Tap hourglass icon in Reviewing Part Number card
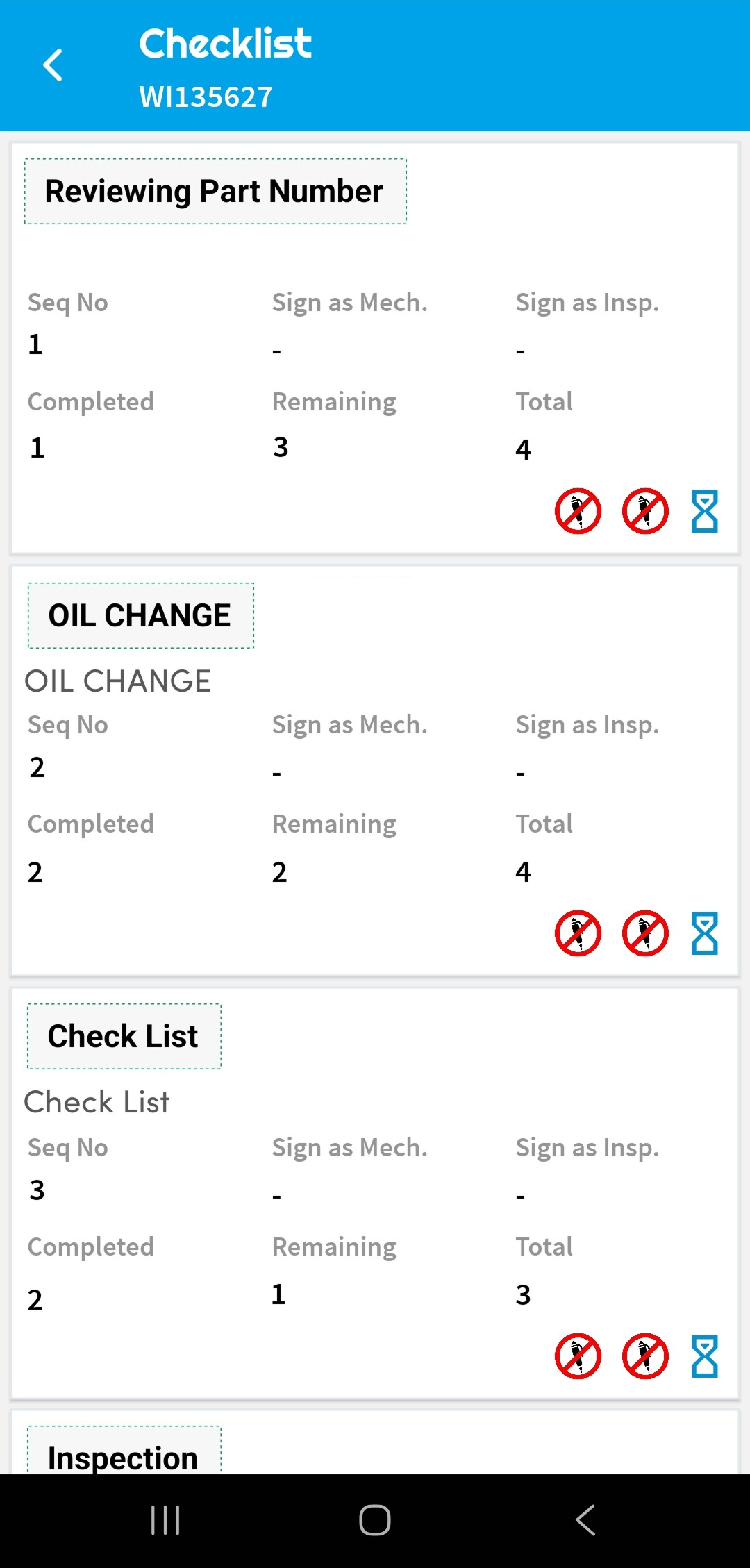 704,511
